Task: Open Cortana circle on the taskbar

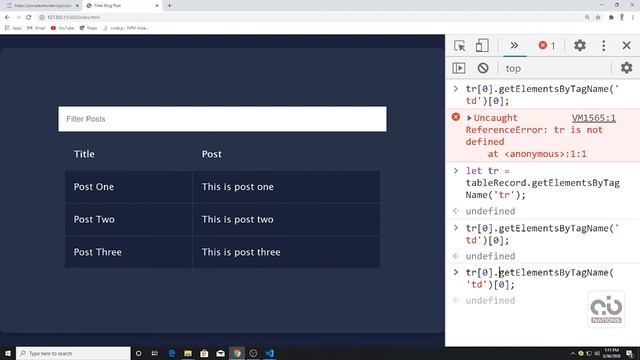Action: [x=138, y=353]
